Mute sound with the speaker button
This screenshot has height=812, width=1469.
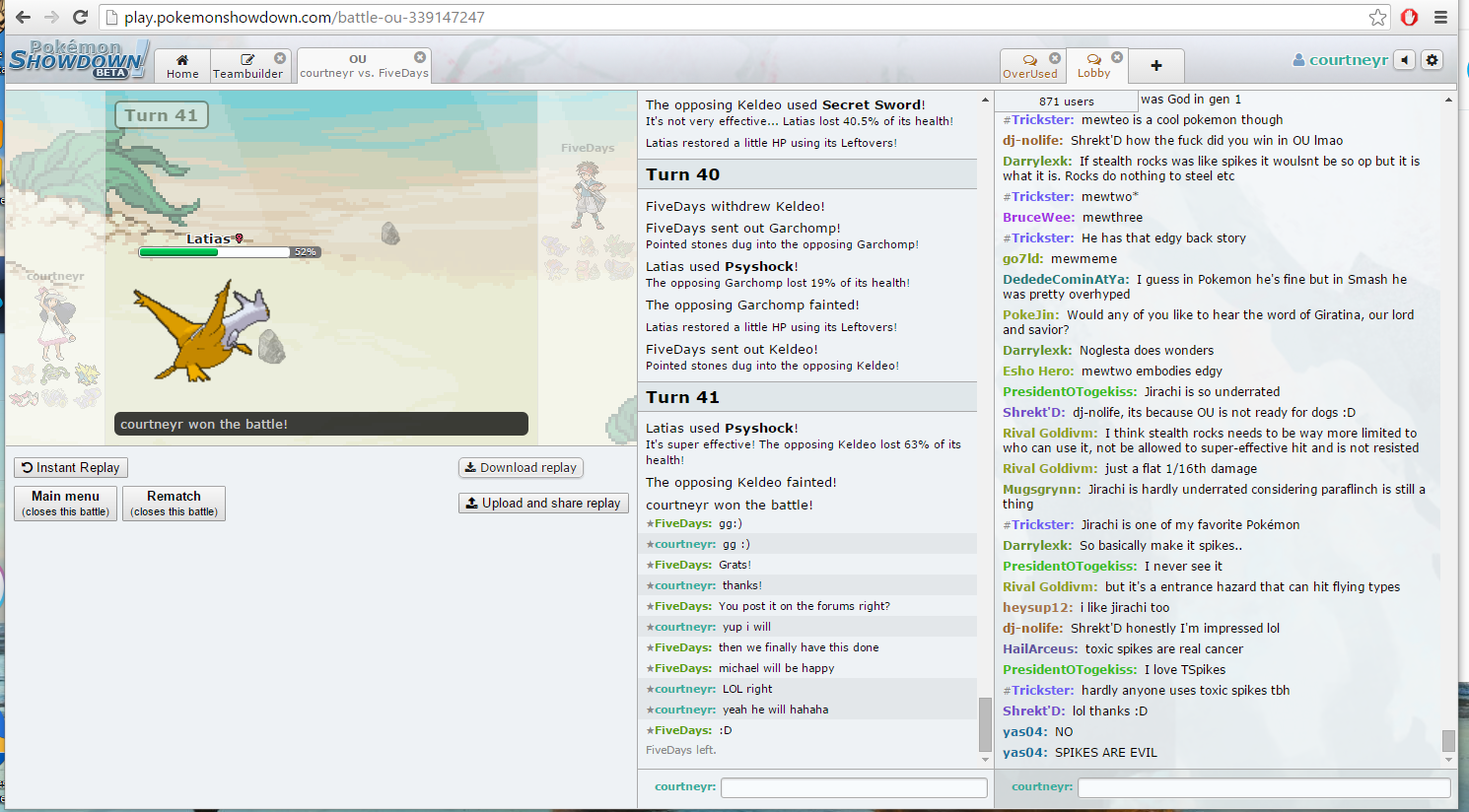click(x=1405, y=60)
